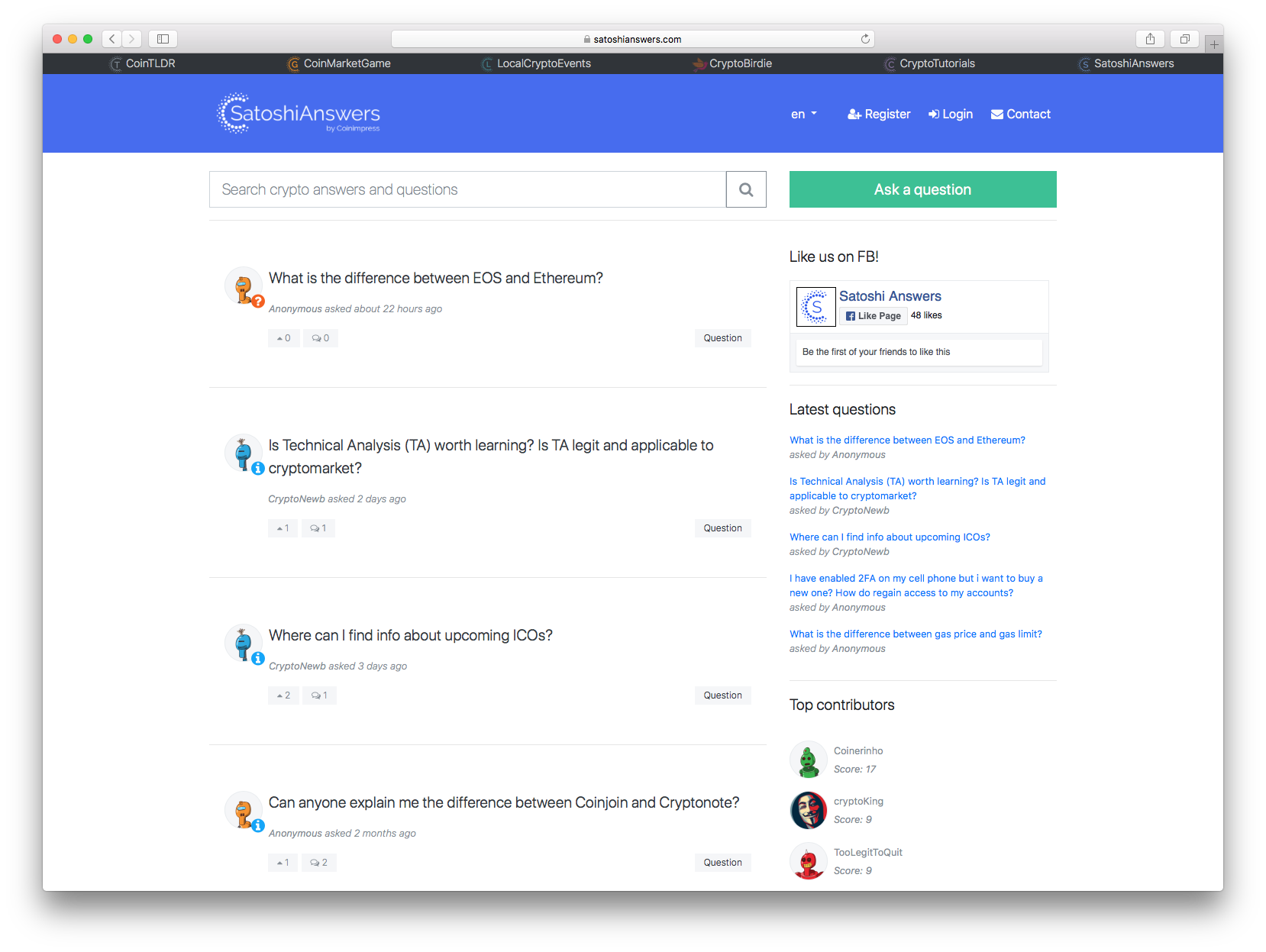Open Contact via the envelope icon
This screenshot has width=1266, height=952.
tap(997, 114)
